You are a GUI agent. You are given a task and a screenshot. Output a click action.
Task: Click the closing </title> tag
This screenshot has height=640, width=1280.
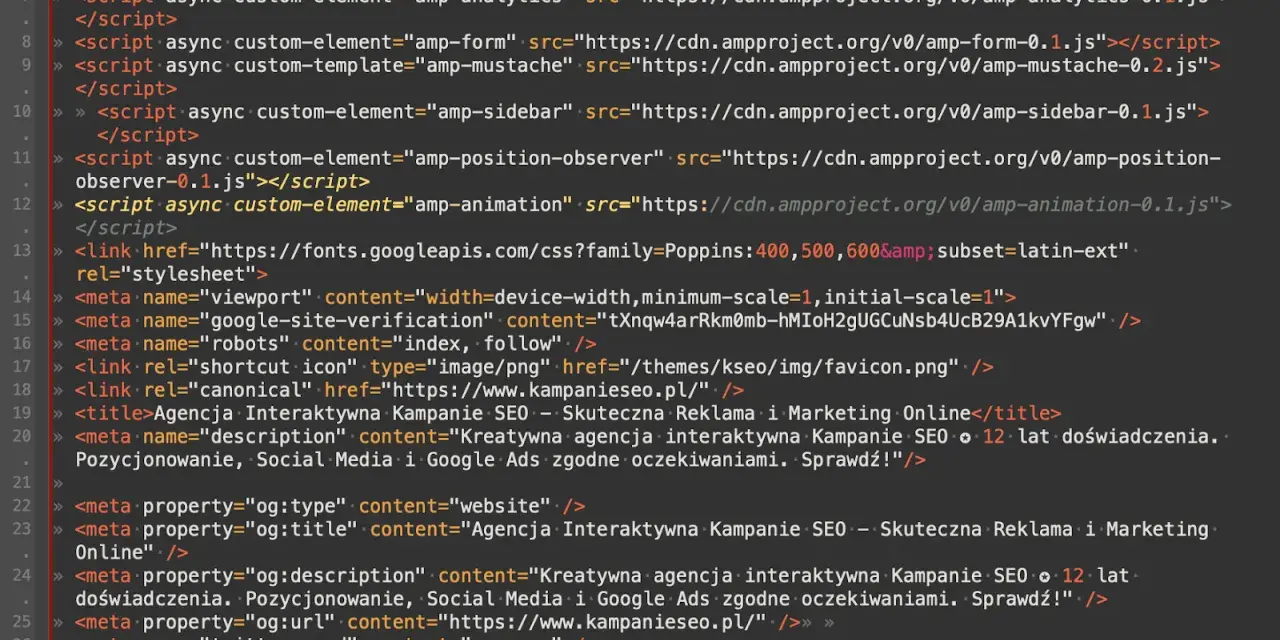[1016, 413]
